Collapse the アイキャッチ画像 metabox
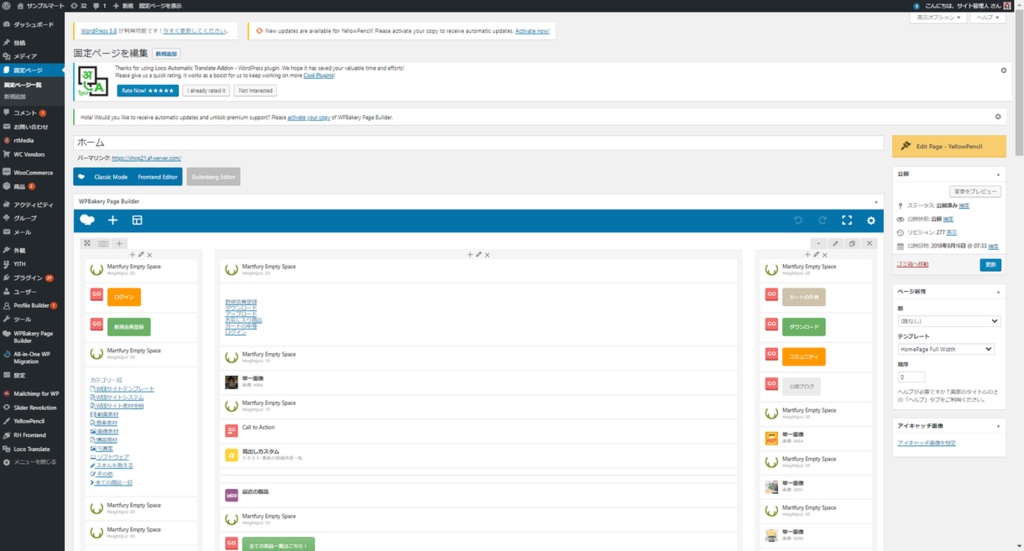Image resolution: width=1024 pixels, height=551 pixels. click(x=998, y=426)
